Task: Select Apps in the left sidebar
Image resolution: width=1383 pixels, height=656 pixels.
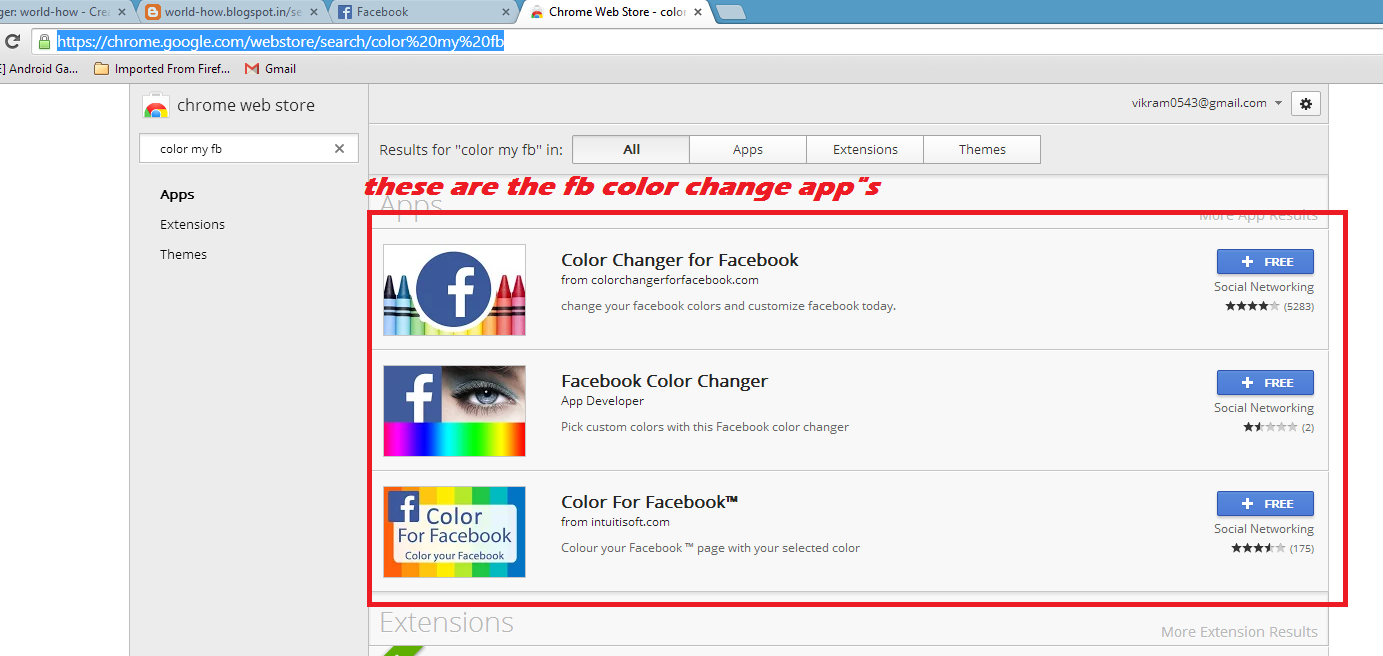Action: pos(177,194)
